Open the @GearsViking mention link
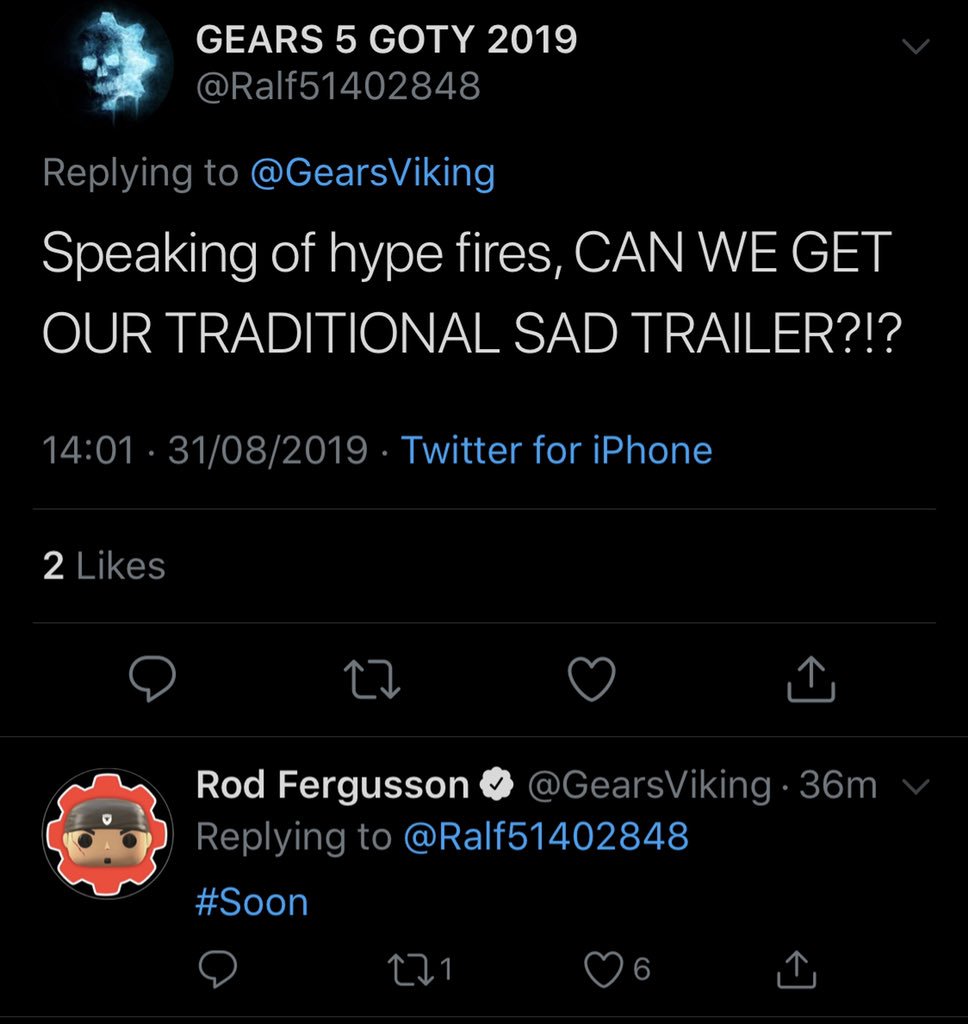The image size is (968, 1024). click(372, 173)
